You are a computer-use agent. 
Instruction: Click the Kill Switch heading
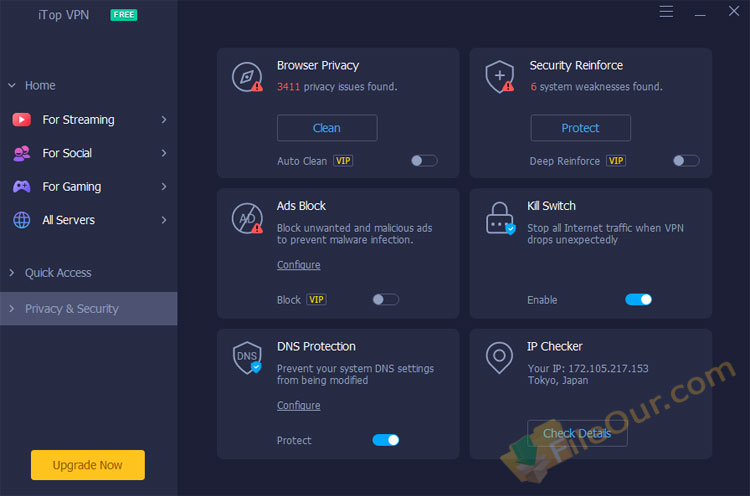[x=551, y=206]
